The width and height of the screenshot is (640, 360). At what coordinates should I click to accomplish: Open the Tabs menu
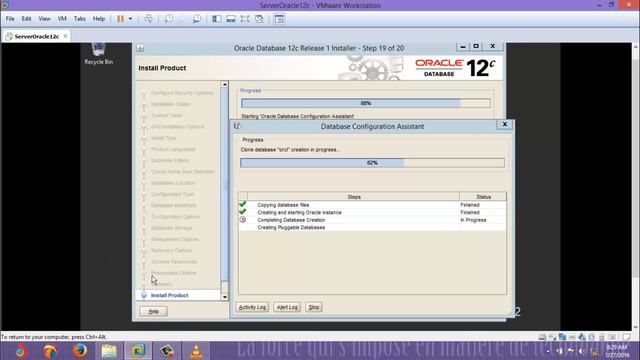(80, 19)
